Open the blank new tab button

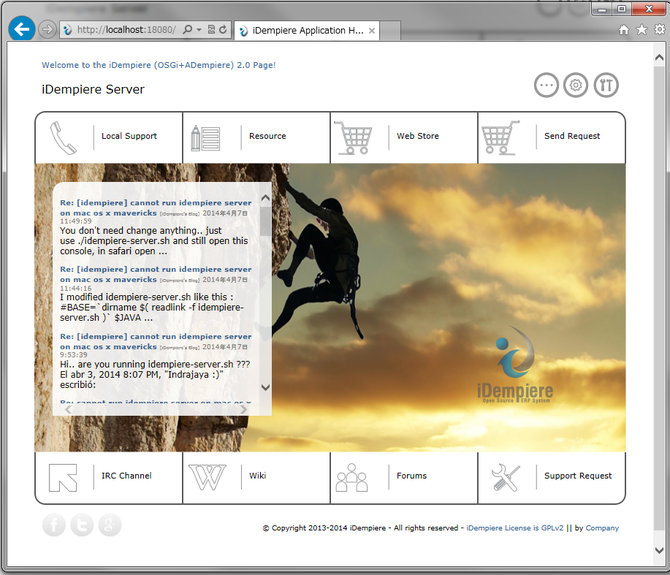coord(390,30)
